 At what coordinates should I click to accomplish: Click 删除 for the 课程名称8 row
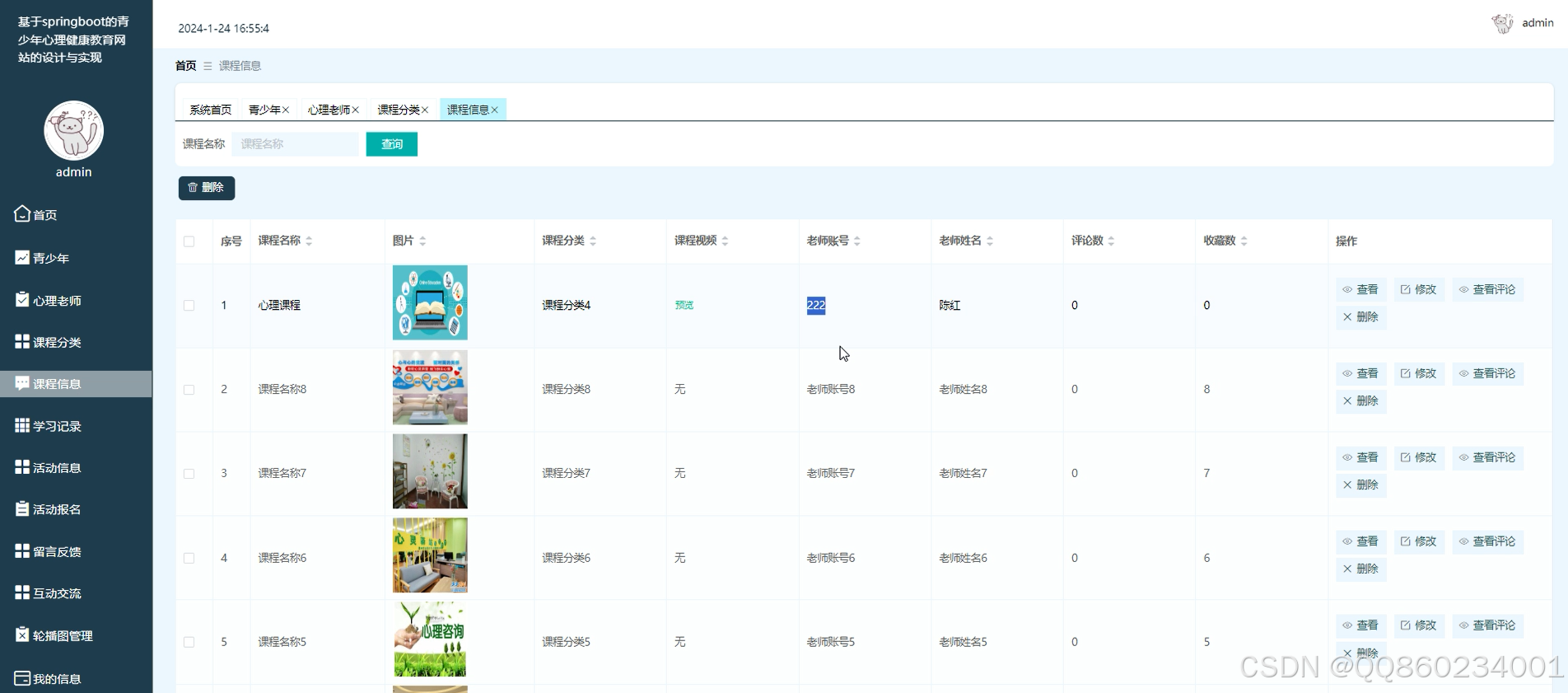click(x=1361, y=401)
